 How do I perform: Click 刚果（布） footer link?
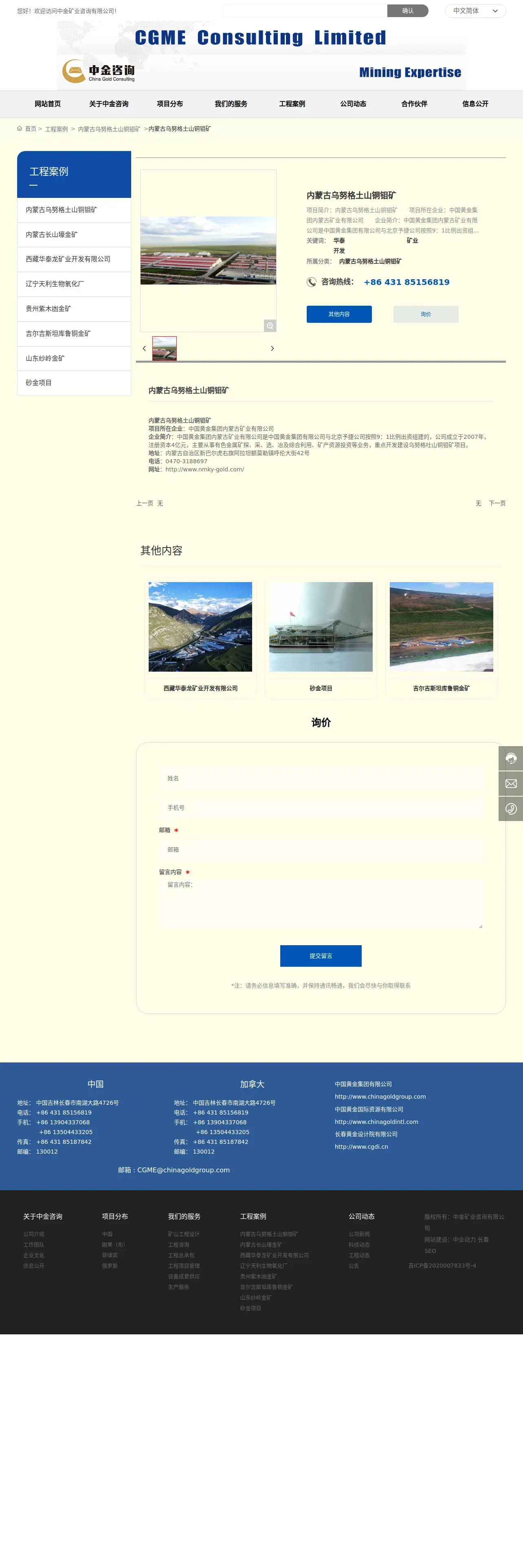pyautogui.click(x=114, y=1245)
